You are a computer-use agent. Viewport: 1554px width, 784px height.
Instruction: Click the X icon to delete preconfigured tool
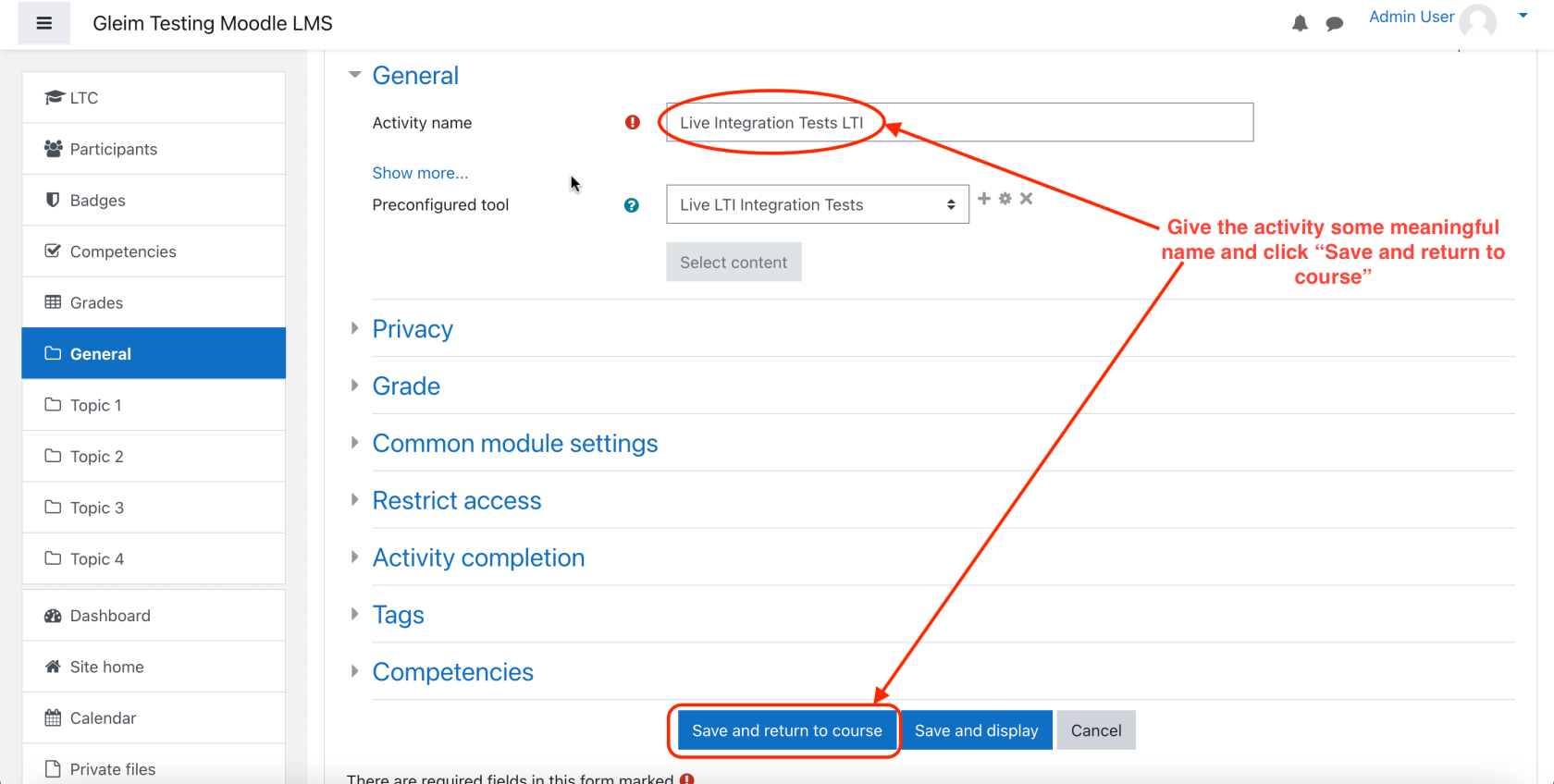(1026, 199)
